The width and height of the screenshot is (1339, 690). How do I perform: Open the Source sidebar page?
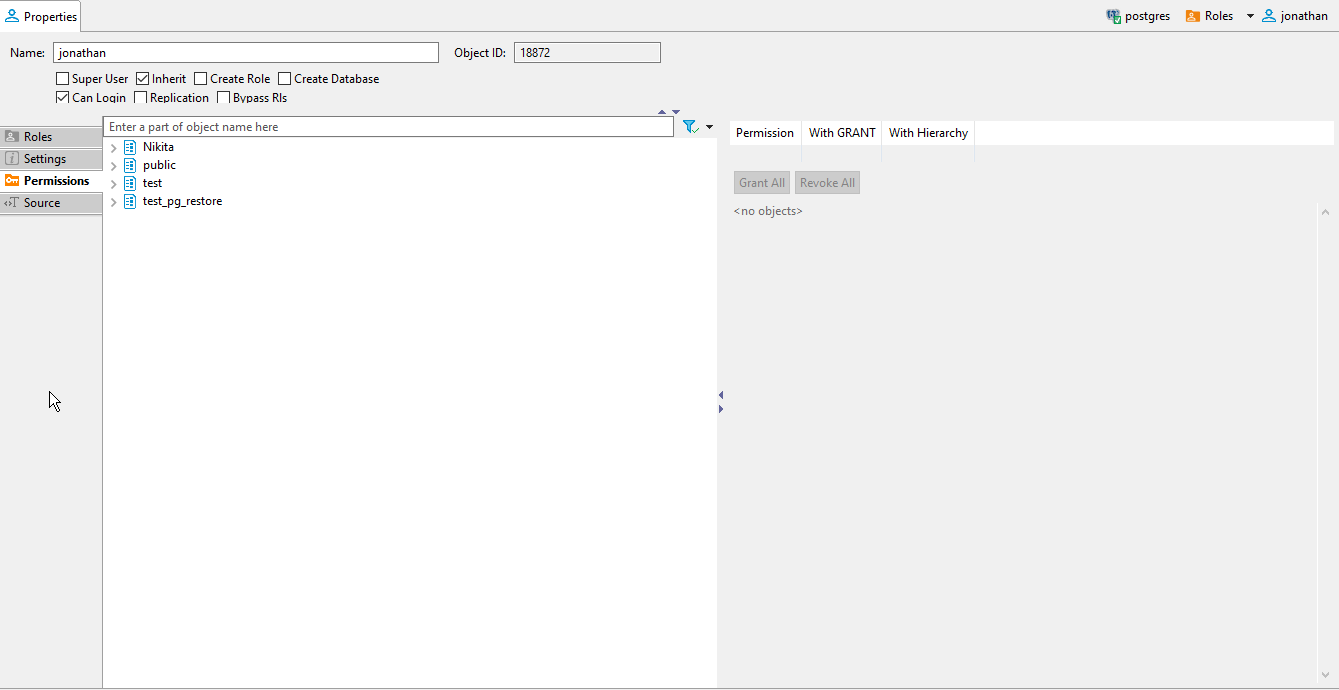tap(44, 203)
